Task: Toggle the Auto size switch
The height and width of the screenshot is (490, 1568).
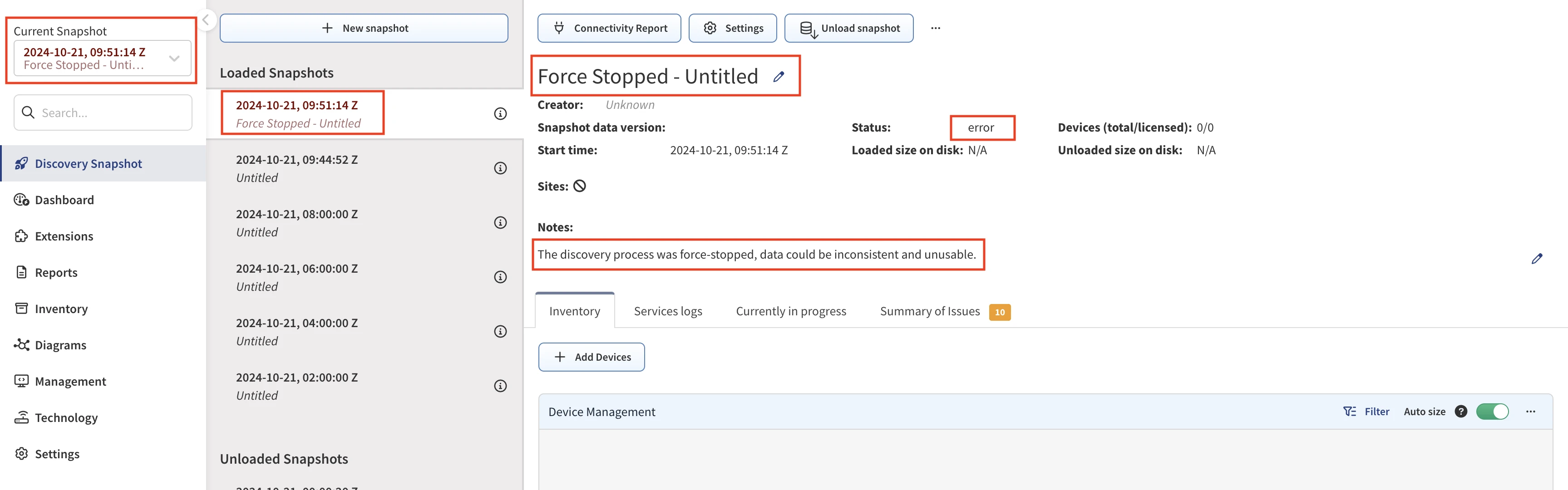Action: (x=1492, y=412)
